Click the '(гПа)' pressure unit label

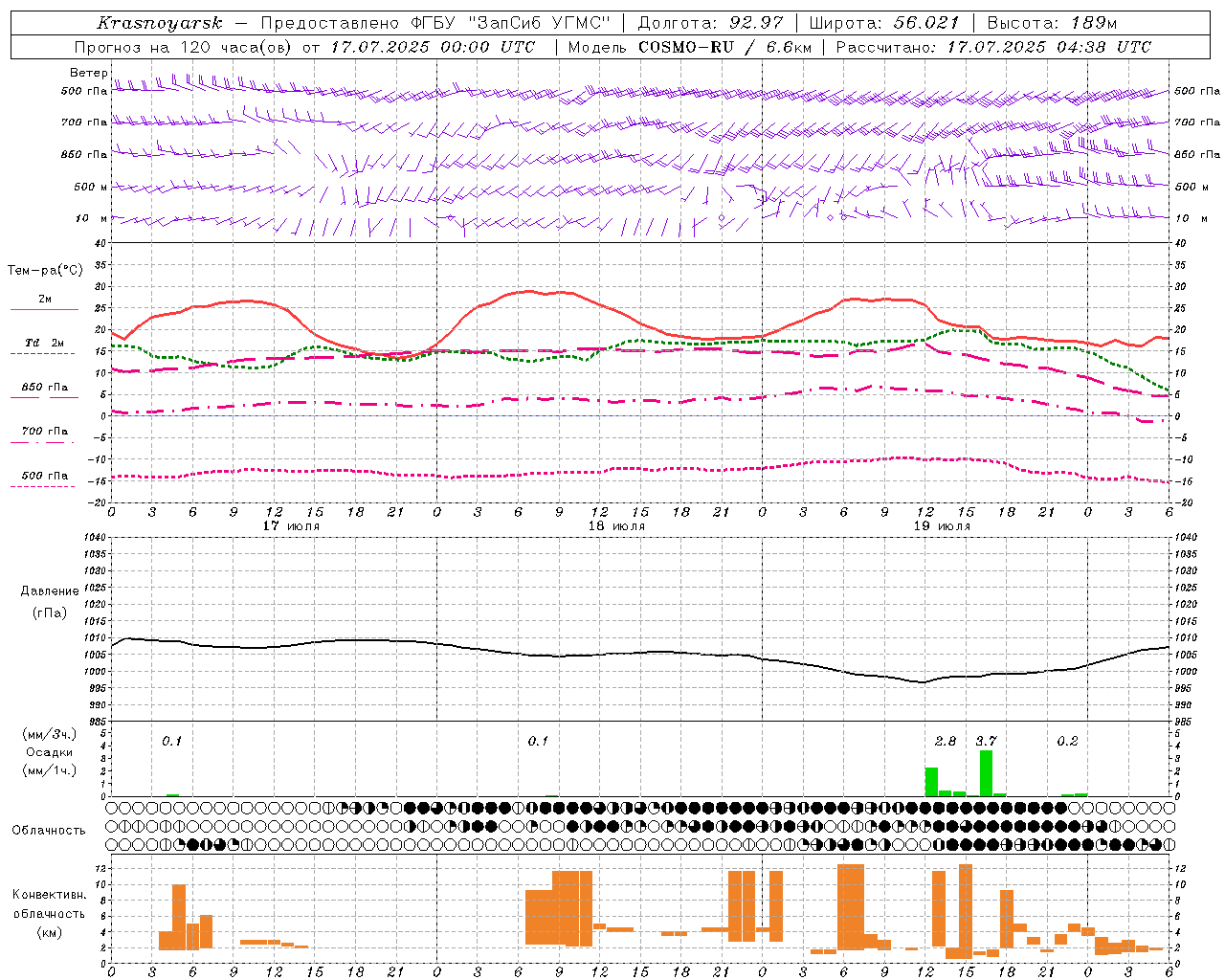coord(50,612)
